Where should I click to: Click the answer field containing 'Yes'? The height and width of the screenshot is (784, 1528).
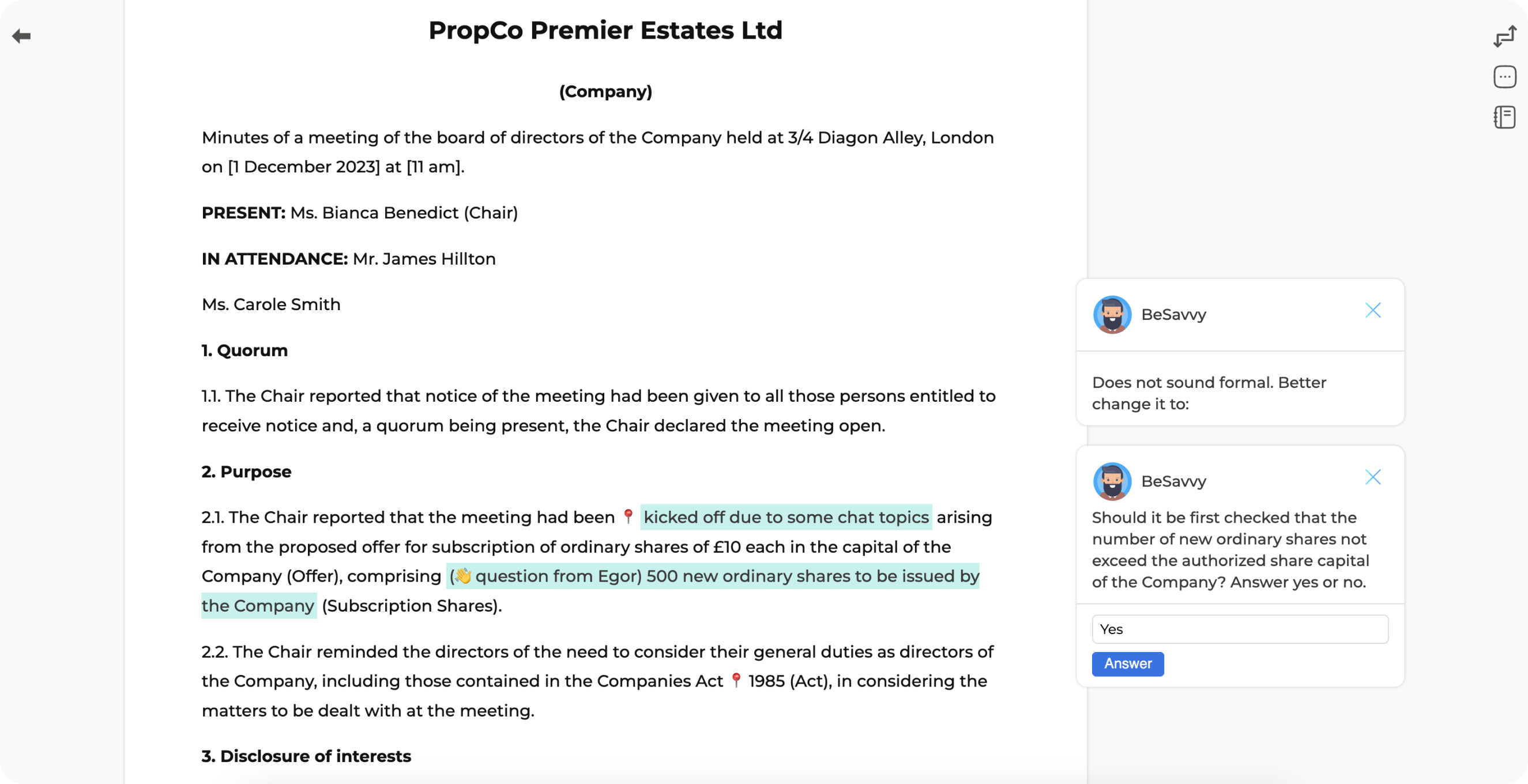(x=1240, y=629)
